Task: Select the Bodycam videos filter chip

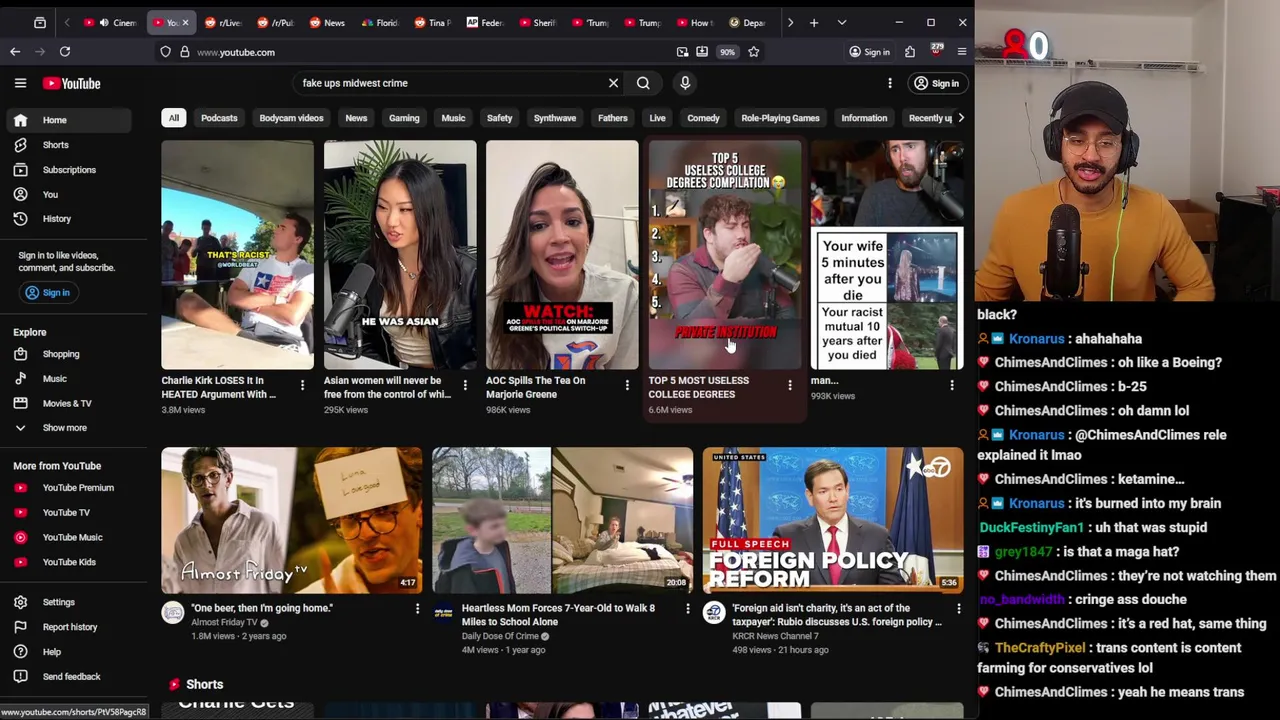Action: pos(291,118)
